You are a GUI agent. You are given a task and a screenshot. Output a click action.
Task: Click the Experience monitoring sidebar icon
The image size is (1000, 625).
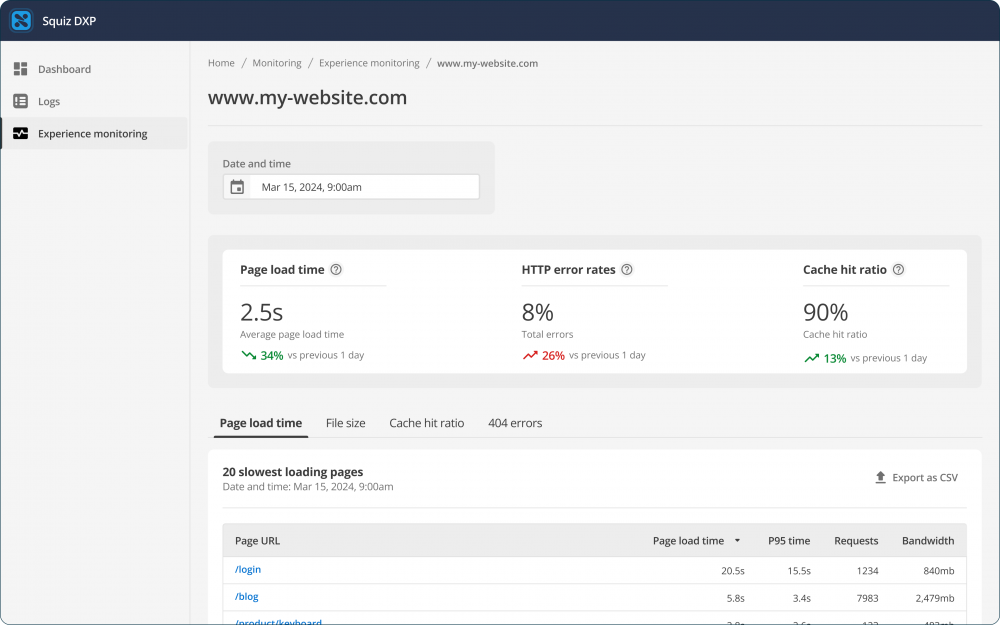[x=20, y=133]
